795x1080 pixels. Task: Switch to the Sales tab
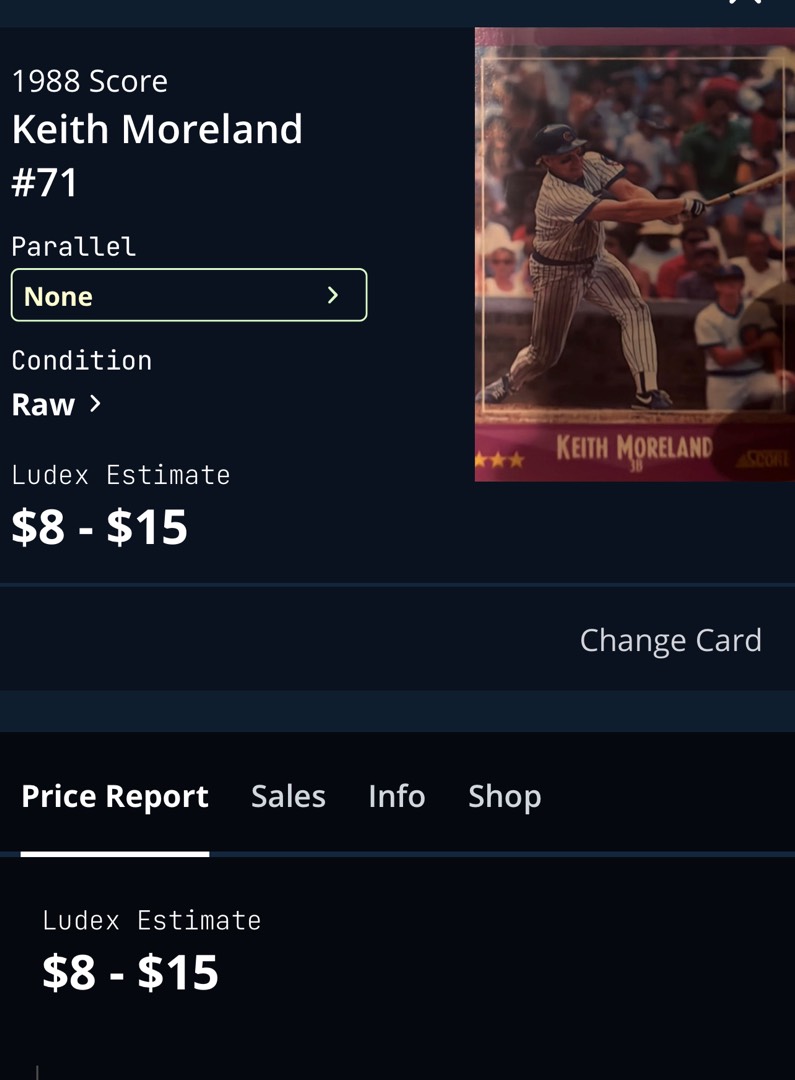pos(288,796)
